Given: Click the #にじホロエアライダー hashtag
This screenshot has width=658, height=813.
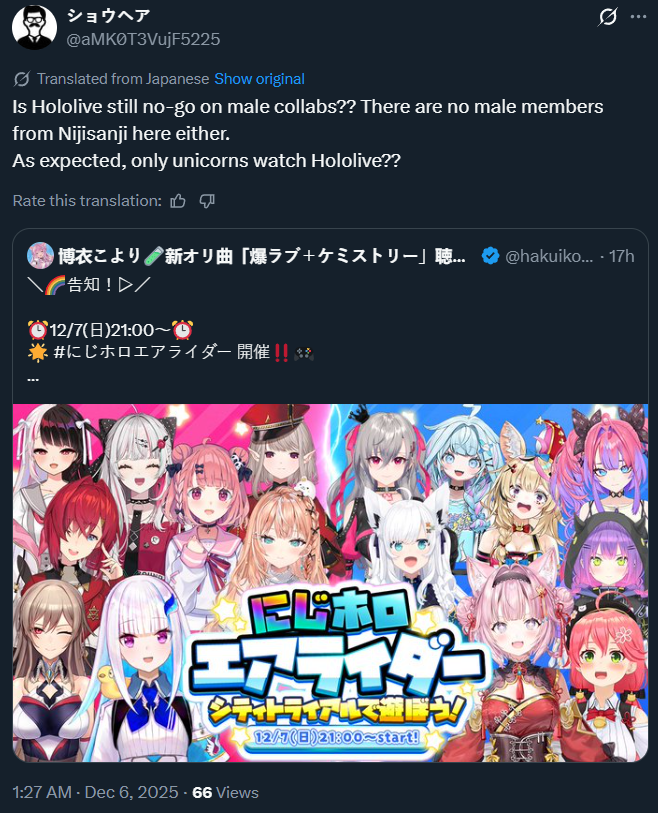Looking at the screenshot, I should 142,352.
